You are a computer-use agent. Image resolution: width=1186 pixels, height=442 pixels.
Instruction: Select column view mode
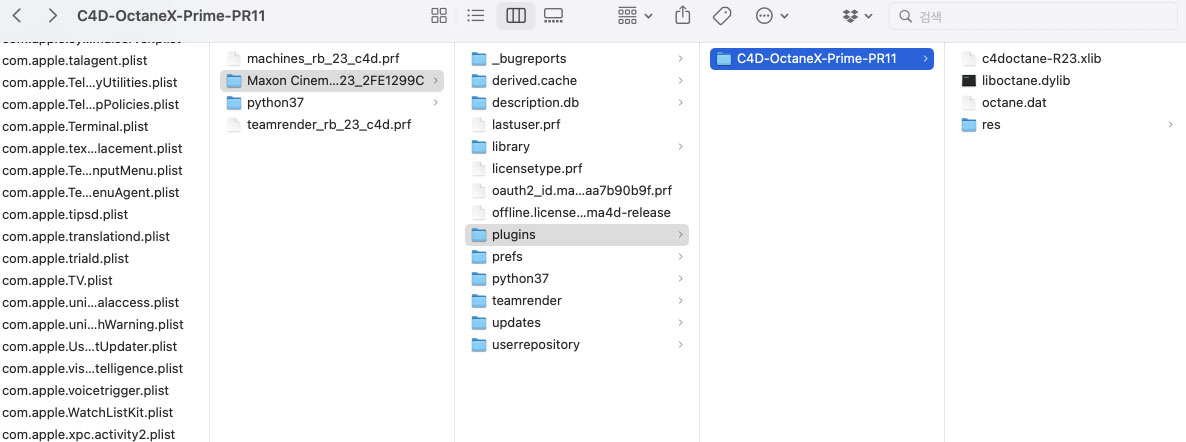(516, 16)
